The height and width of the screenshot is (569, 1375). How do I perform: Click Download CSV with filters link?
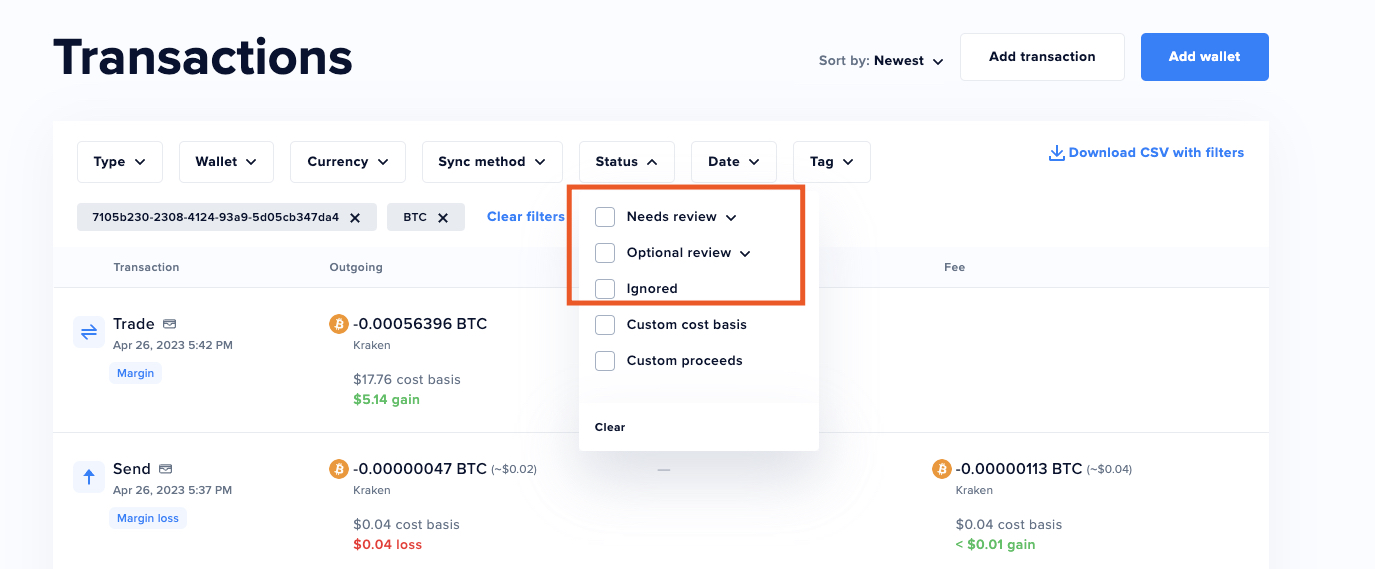(1146, 153)
